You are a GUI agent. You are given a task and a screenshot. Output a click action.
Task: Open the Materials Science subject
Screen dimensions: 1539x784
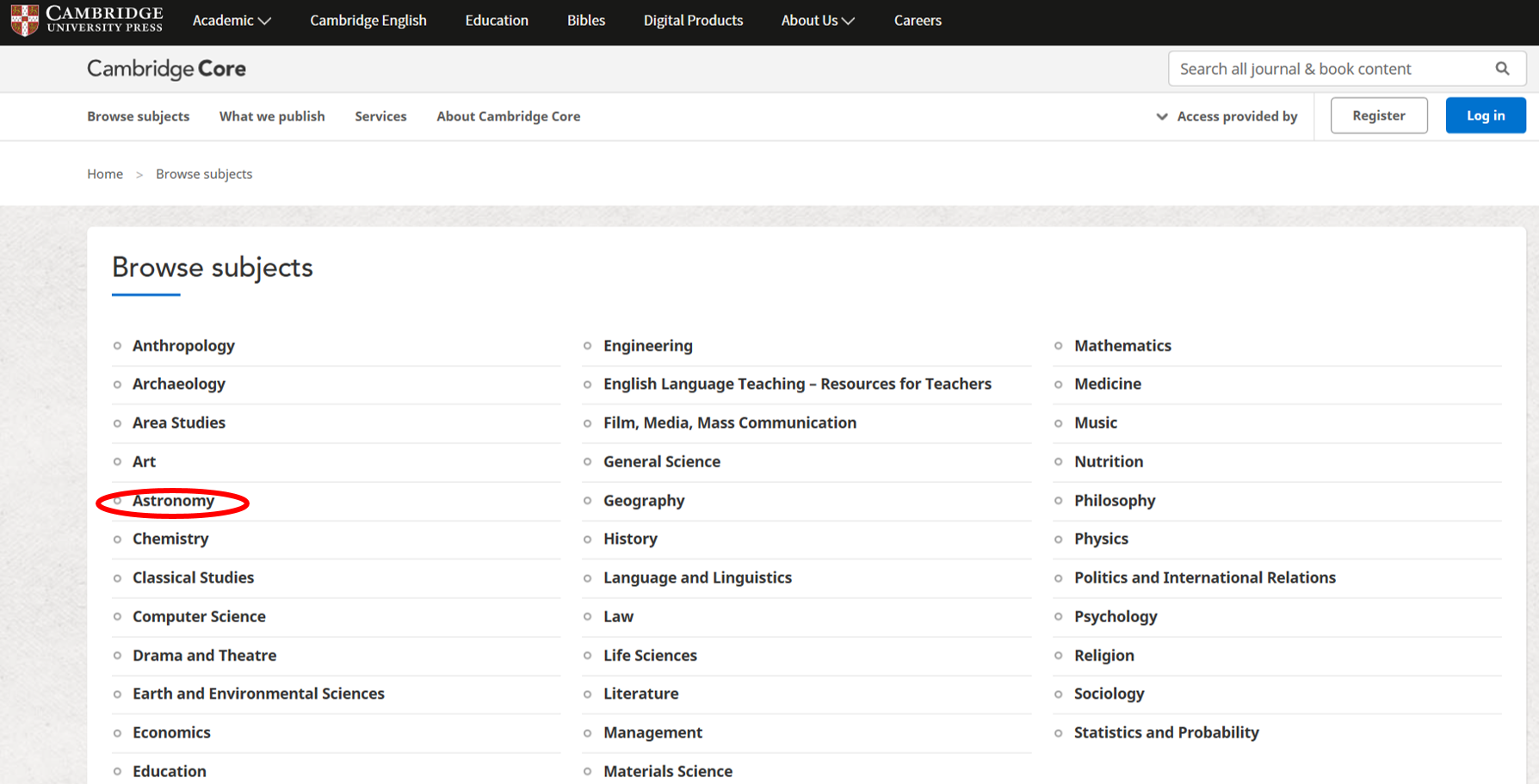point(668,771)
